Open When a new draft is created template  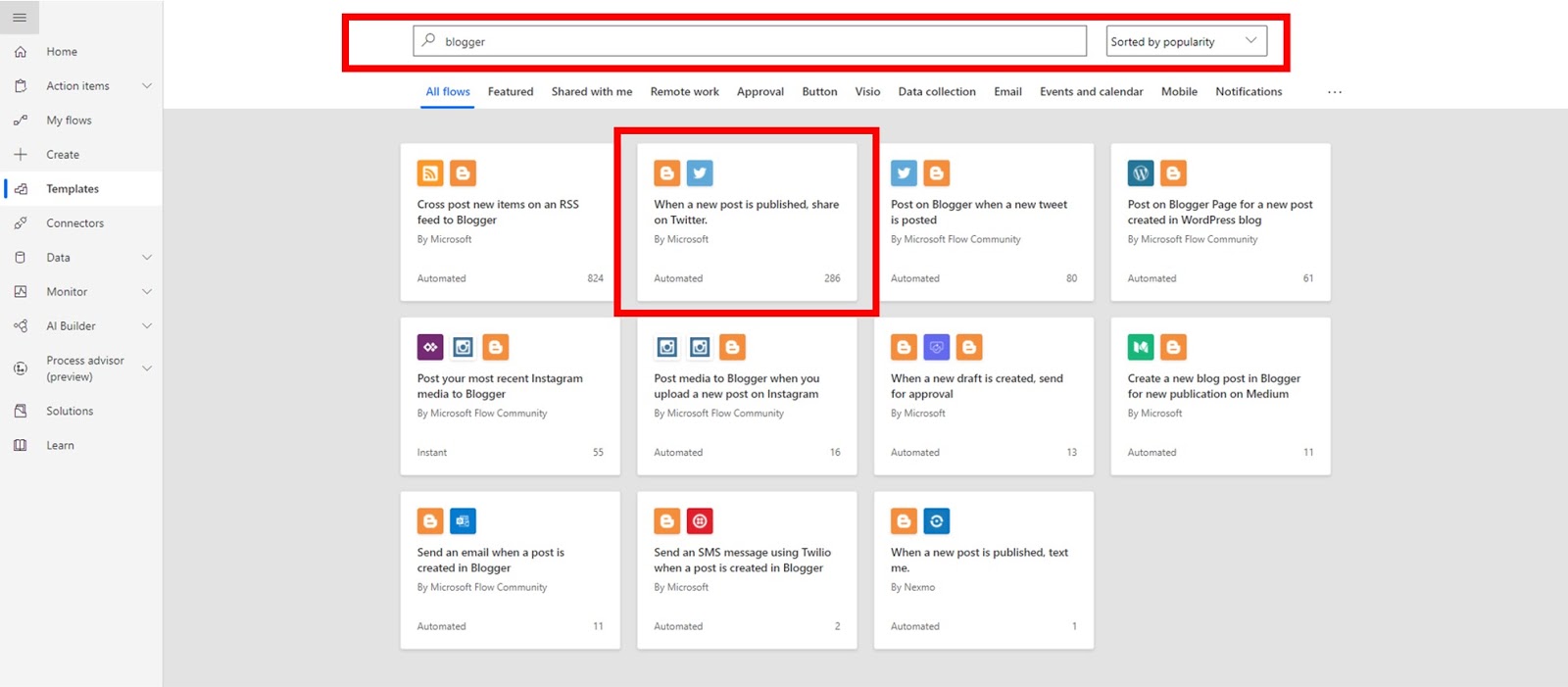pyautogui.click(x=984, y=396)
